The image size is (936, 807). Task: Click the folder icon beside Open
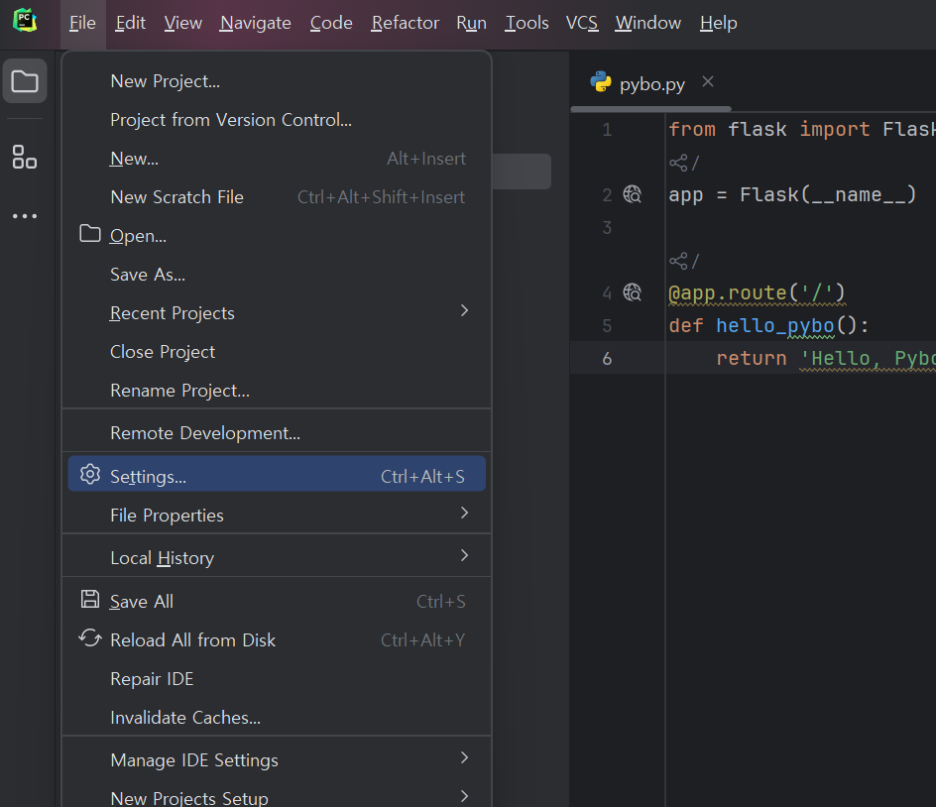pos(90,234)
